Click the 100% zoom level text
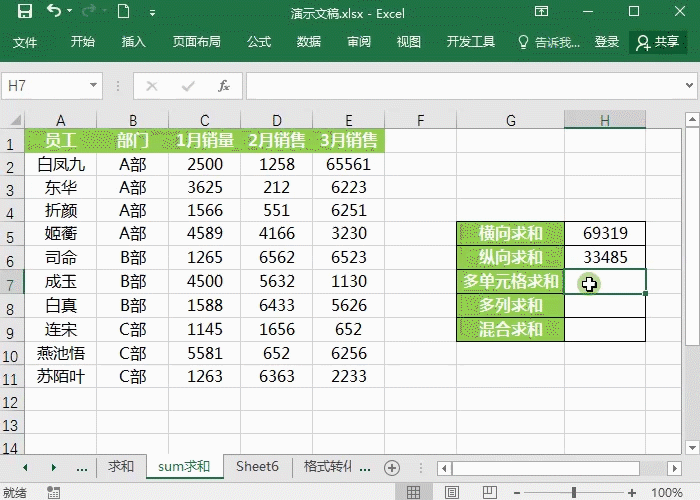 tap(667, 493)
